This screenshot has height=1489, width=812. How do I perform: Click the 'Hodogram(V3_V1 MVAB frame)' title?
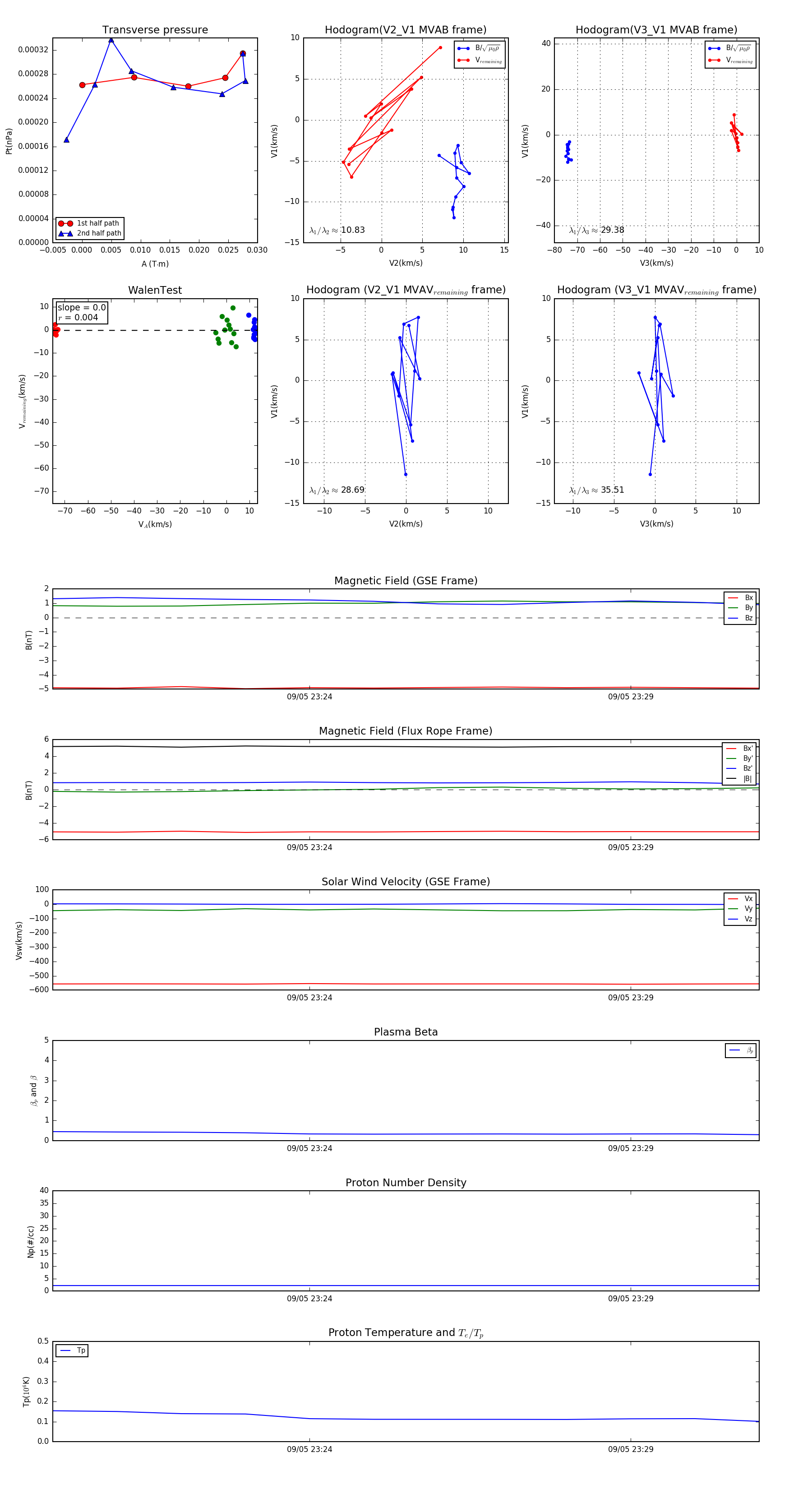pyautogui.click(x=656, y=30)
